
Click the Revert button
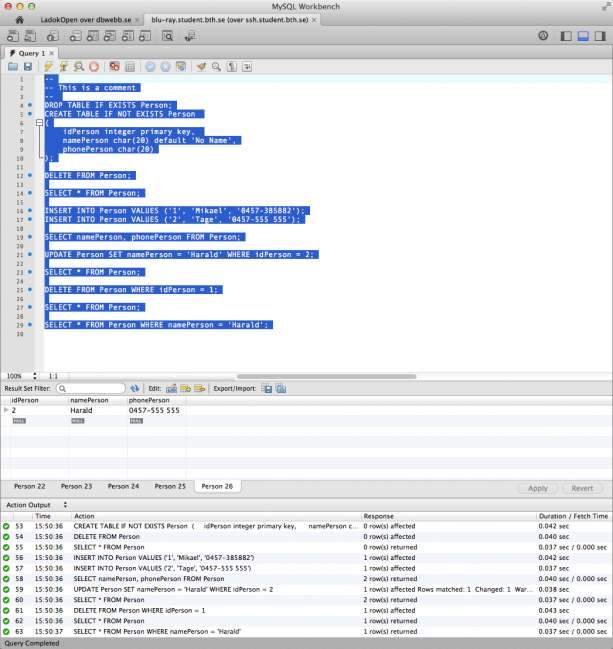[x=582, y=488]
